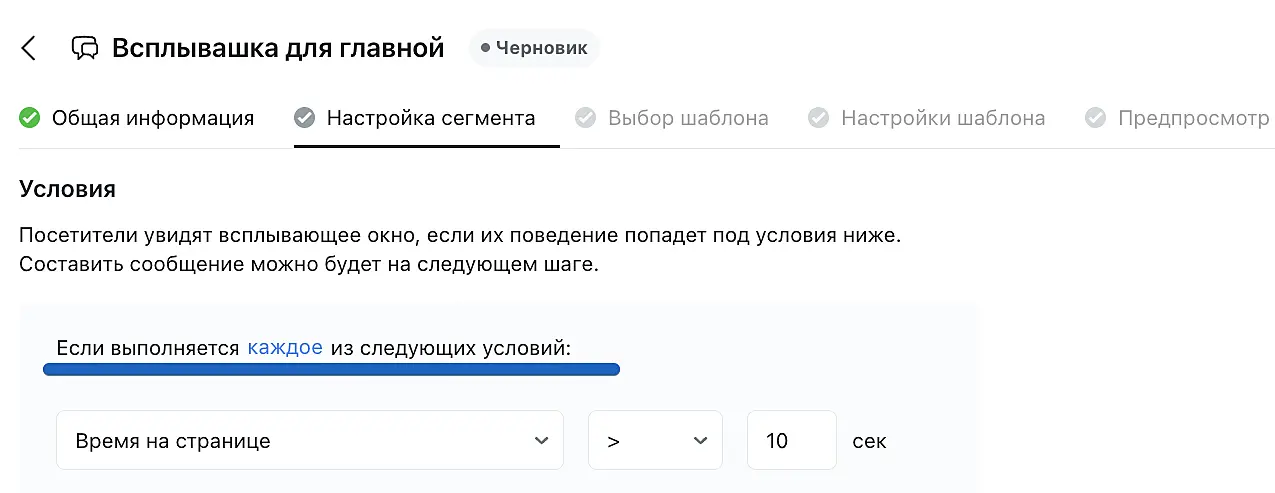Click the popup chat icon beside the title
Image resolution: width=1275 pixels, height=493 pixels.
click(x=85, y=48)
